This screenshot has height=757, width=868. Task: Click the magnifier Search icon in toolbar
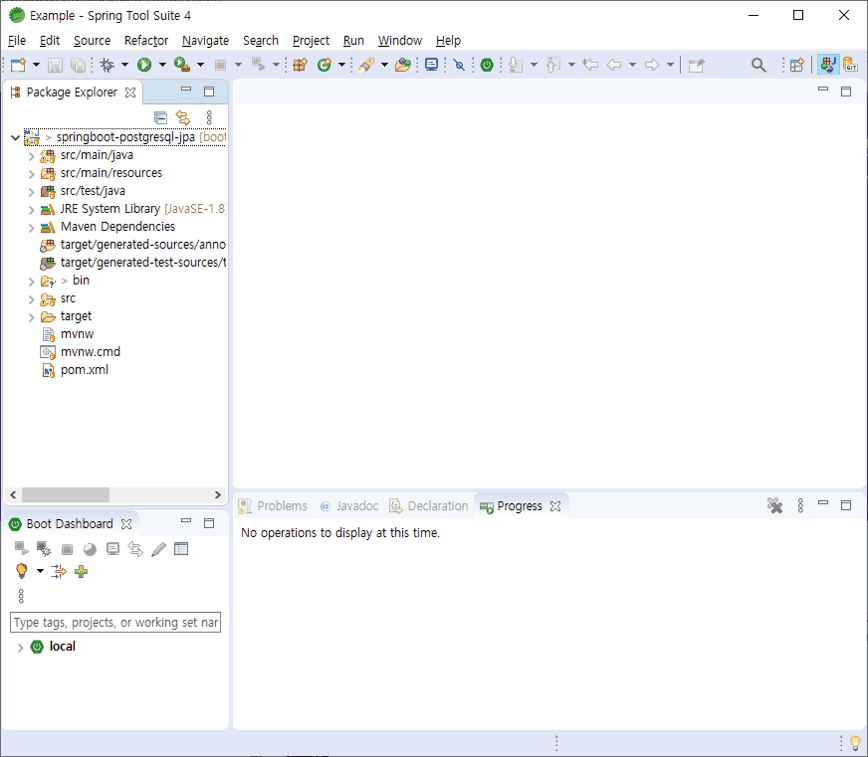coord(758,65)
